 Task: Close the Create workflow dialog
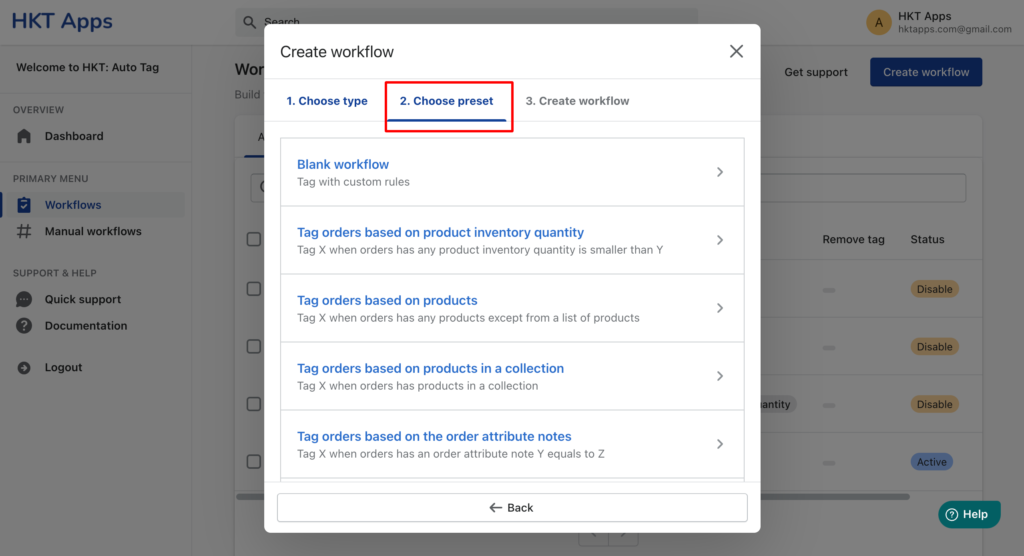click(736, 52)
